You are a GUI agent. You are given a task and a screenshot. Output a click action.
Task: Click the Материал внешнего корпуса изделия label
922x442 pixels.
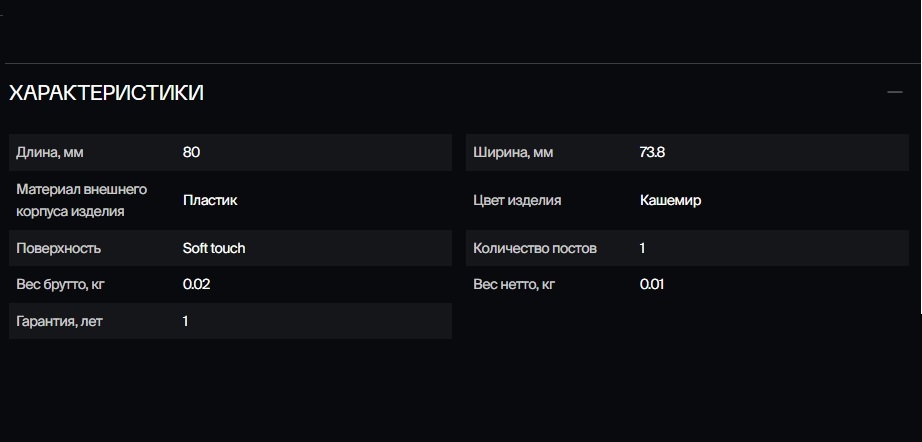pyautogui.click(x=82, y=200)
